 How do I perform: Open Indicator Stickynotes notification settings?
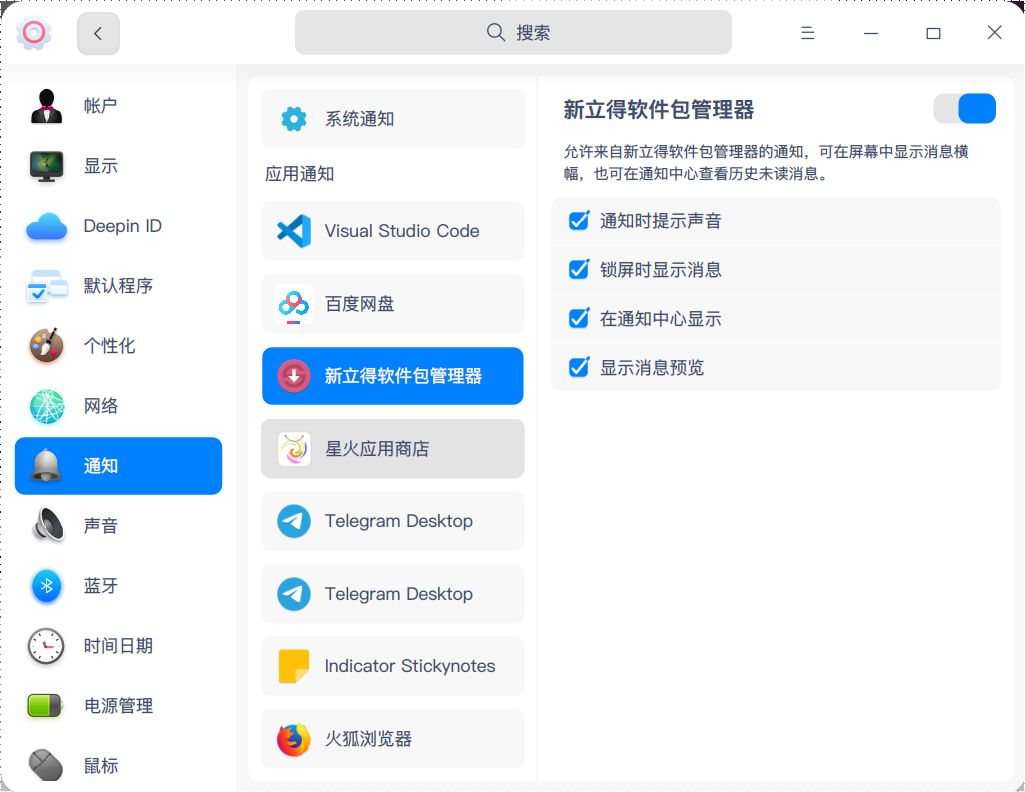[x=393, y=666]
